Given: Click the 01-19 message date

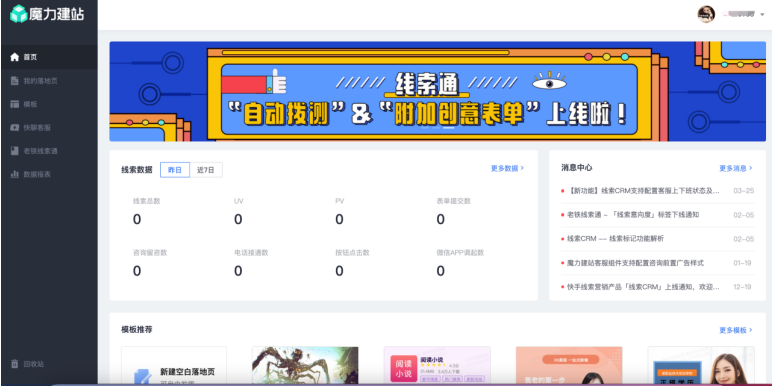Looking at the screenshot, I should point(742,263).
